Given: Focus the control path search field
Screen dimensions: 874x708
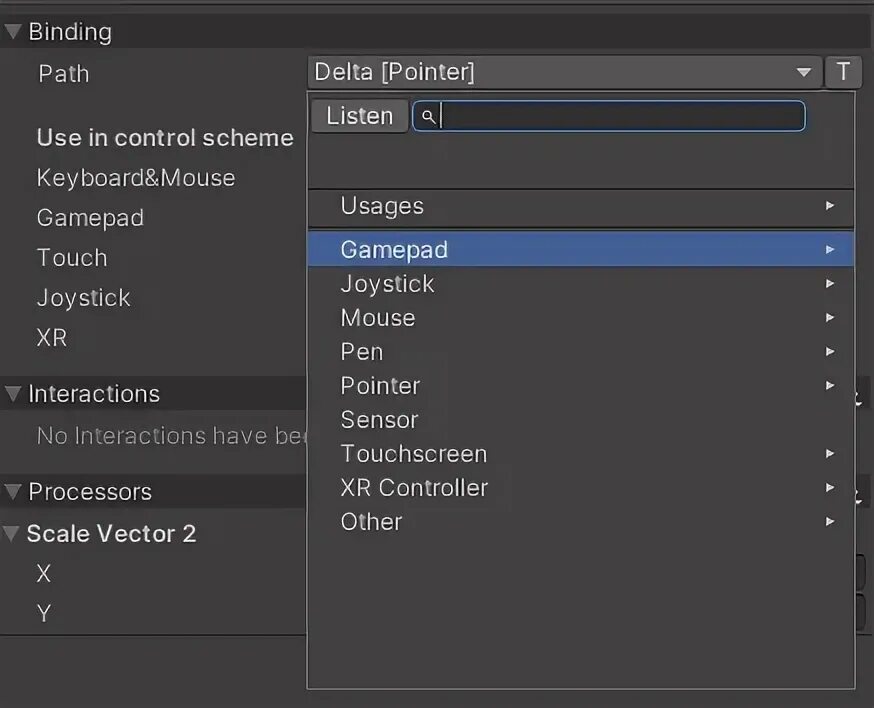Looking at the screenshot, I should point(620,116).
